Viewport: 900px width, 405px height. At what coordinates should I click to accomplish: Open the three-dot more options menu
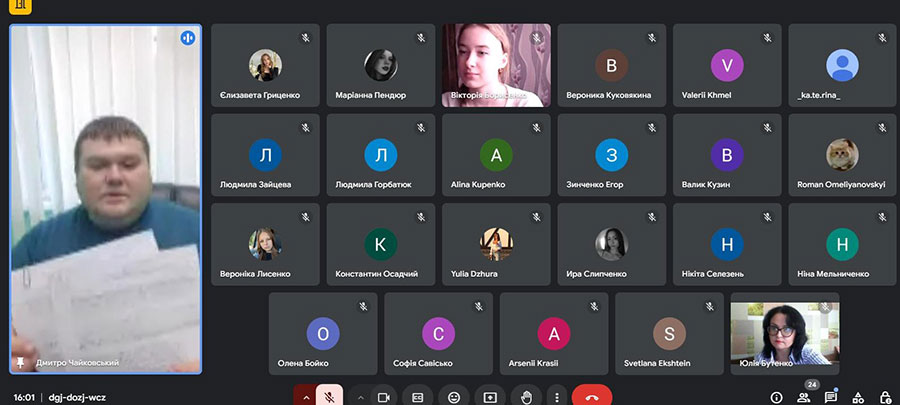[556, 396]
